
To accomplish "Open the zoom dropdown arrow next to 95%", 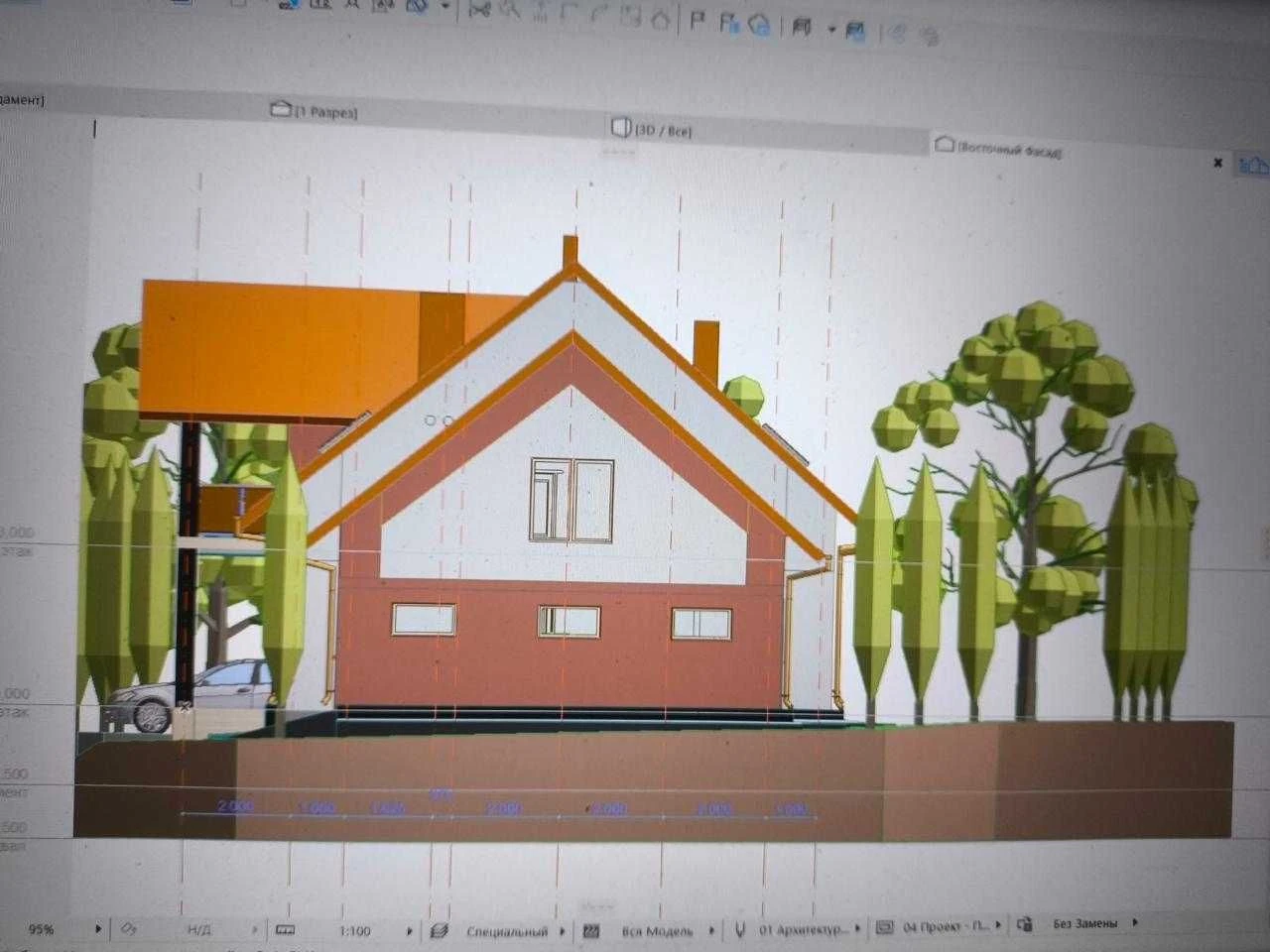I will [97, 929].
